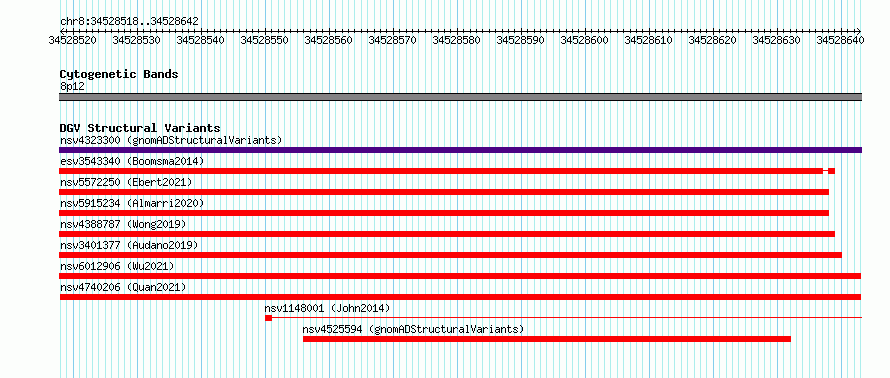Click ruler position 34528580

pyautogui.click(x=456, y=40)
